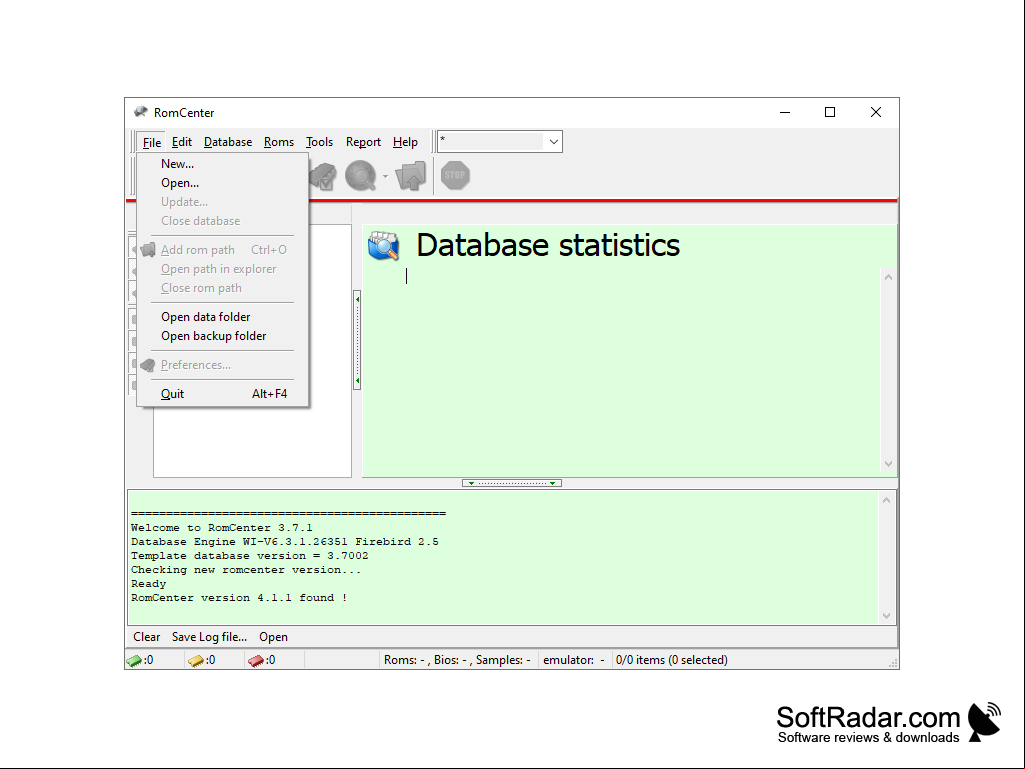Screen dimensions: 1025x769
Task: Open the Edit menu
Action: click(x=182, y=142)
